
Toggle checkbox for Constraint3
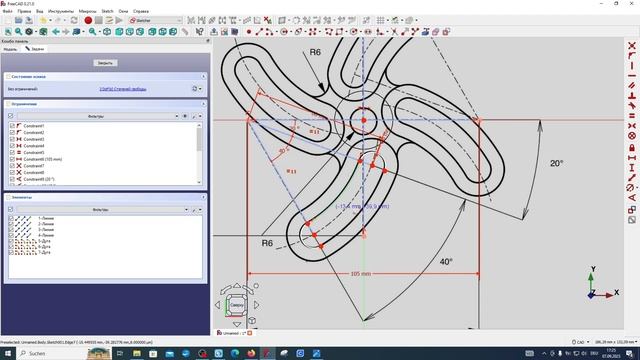[12, 139]
